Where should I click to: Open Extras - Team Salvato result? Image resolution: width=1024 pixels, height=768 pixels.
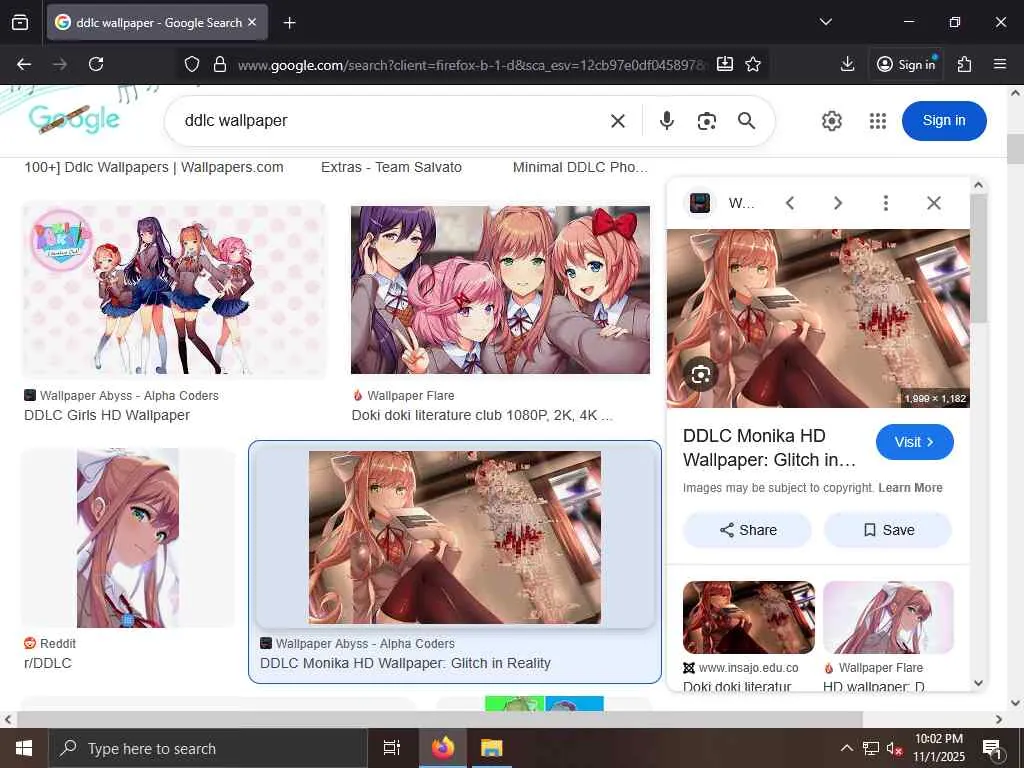(391, 167)
